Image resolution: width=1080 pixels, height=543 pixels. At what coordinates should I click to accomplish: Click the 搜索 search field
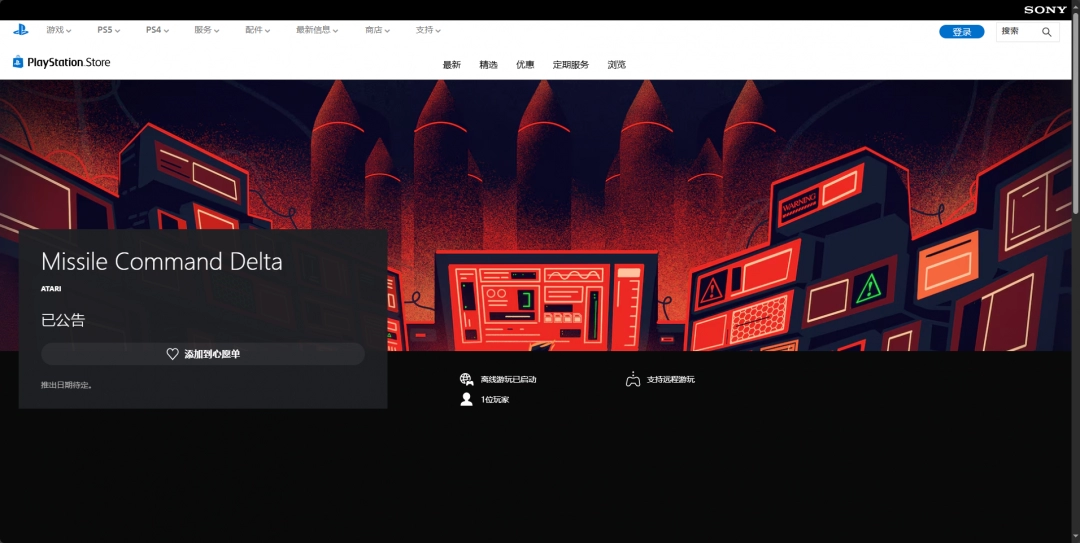[1017, 32]
